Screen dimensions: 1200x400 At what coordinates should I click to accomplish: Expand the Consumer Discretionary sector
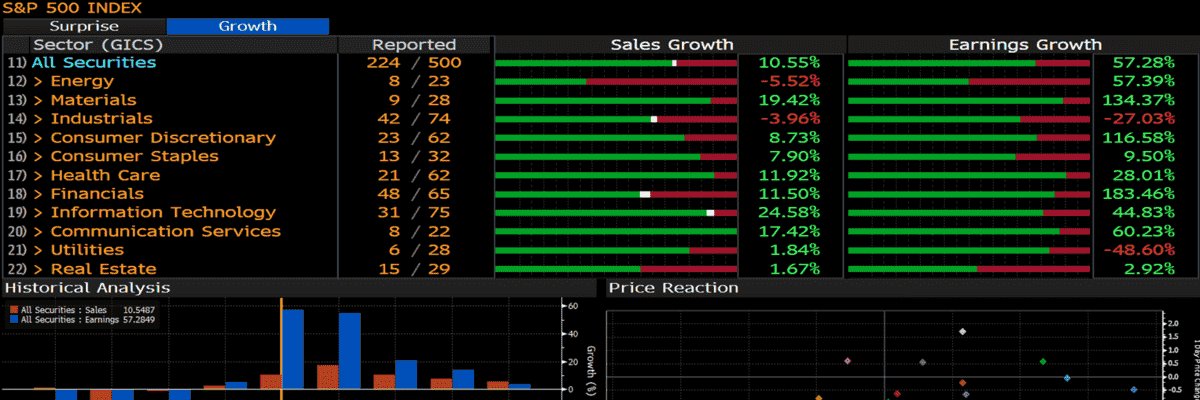(154, 137)
